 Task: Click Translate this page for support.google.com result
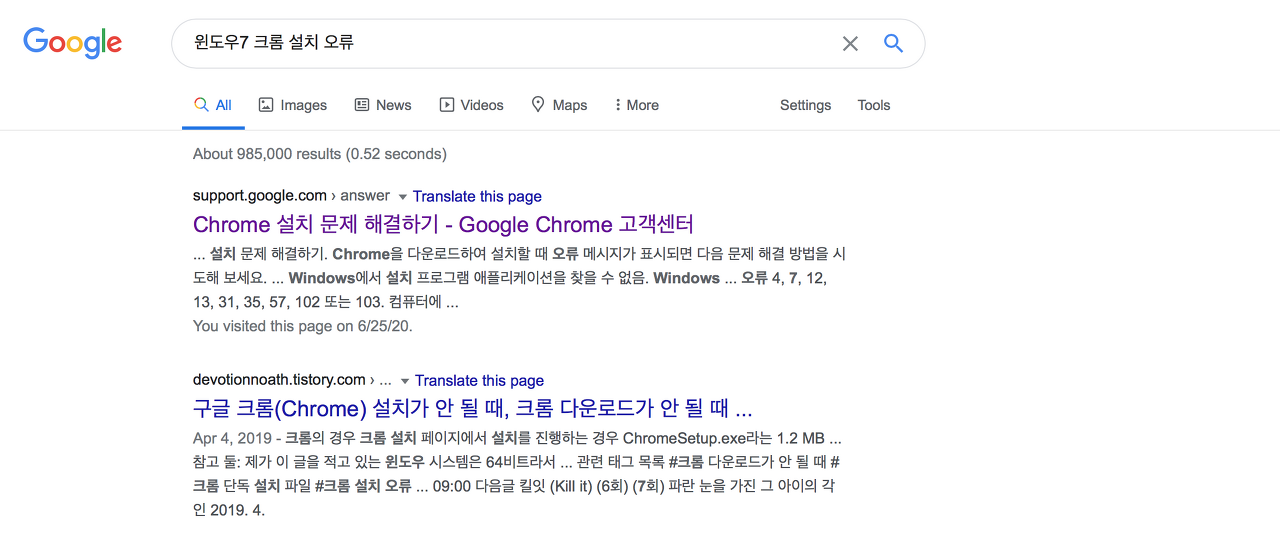[x=477, y=196]
